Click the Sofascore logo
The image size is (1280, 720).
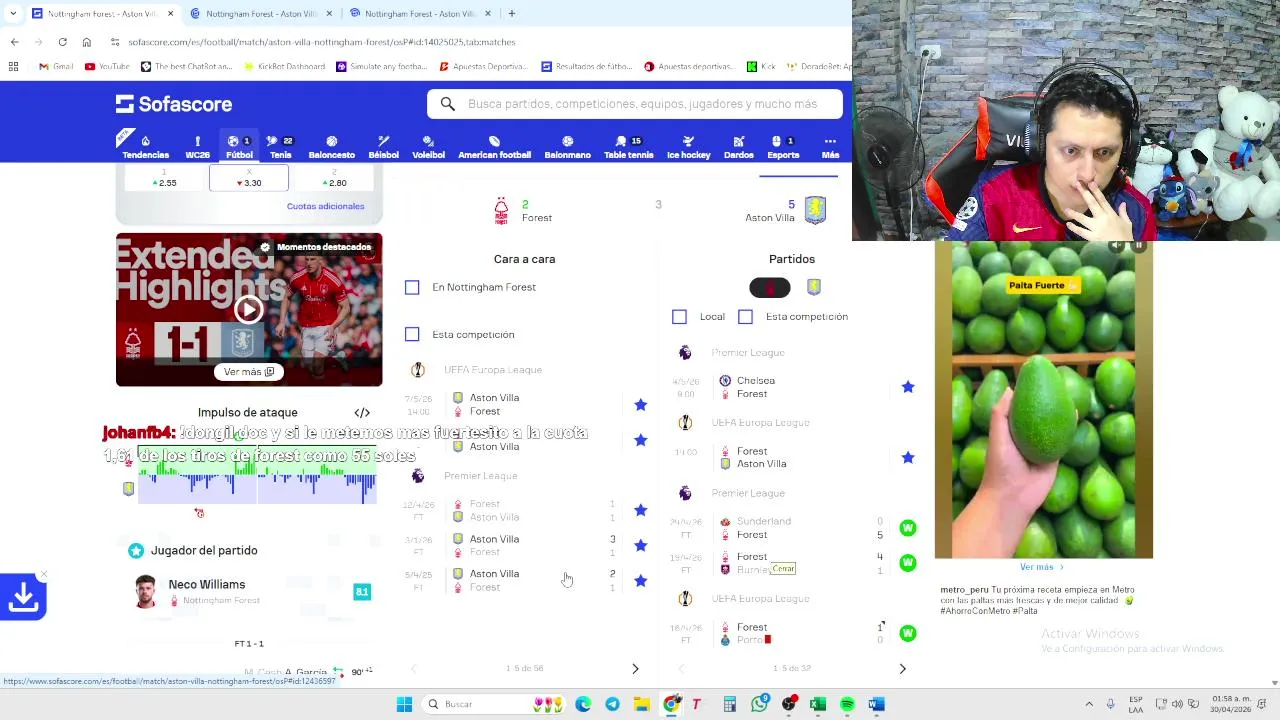tap(174, 104)
